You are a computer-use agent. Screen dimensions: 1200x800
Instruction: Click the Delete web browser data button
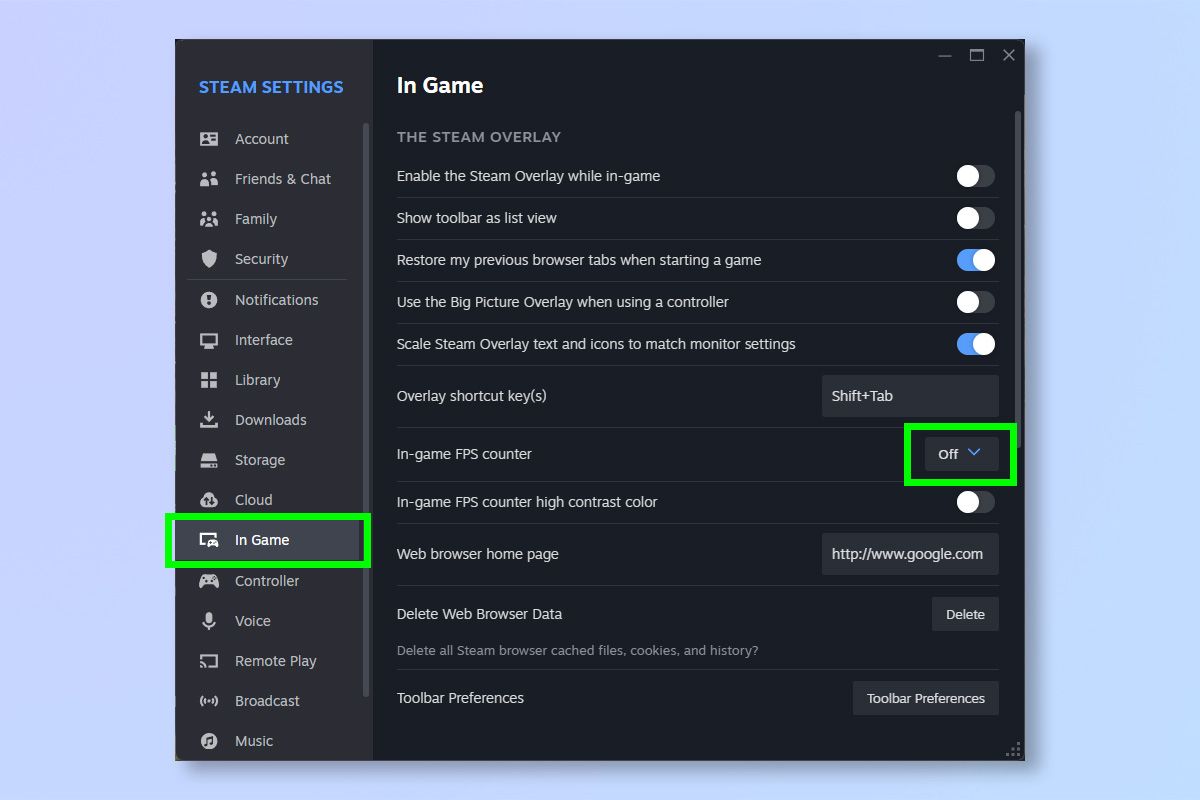[964, 614]
